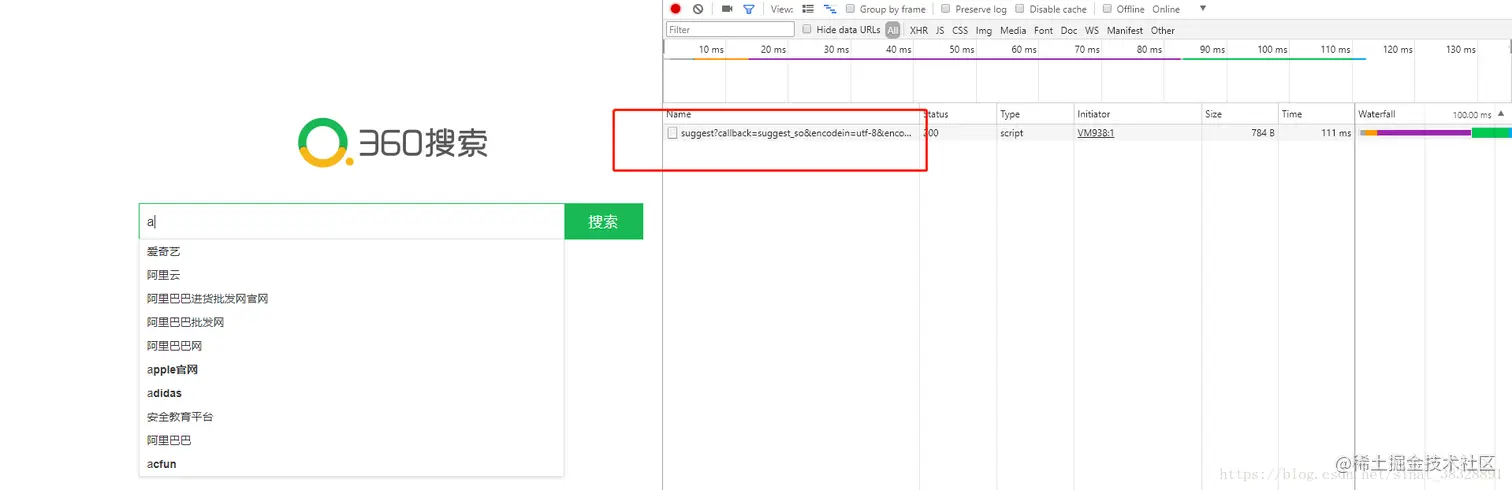Sort requests by Type column

pyautogui.click(x=1034, y=114)
